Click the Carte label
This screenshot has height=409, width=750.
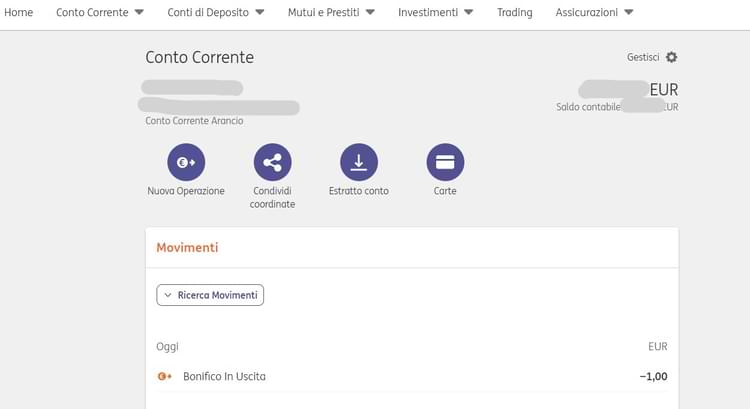point(445,191)
